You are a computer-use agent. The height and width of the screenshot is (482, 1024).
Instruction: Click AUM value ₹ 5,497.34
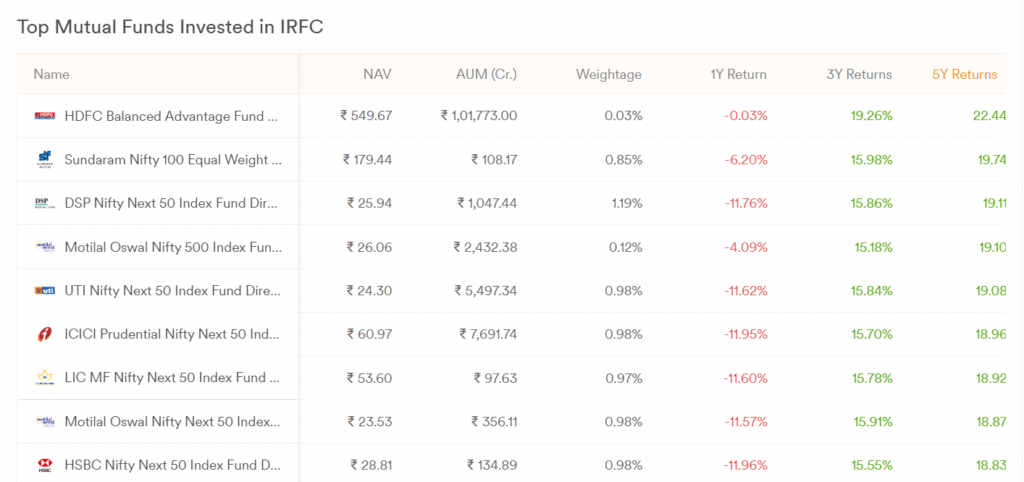click(486, 291)
